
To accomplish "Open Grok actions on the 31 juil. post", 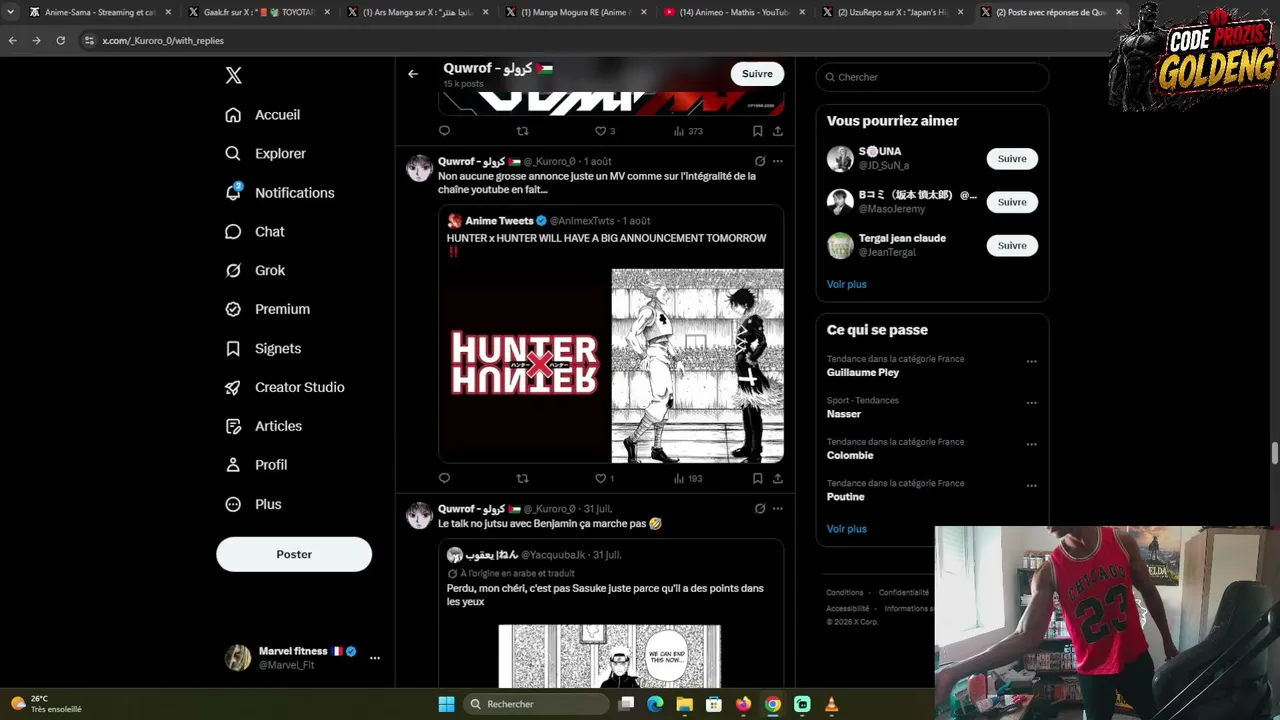I will [760, 509].
